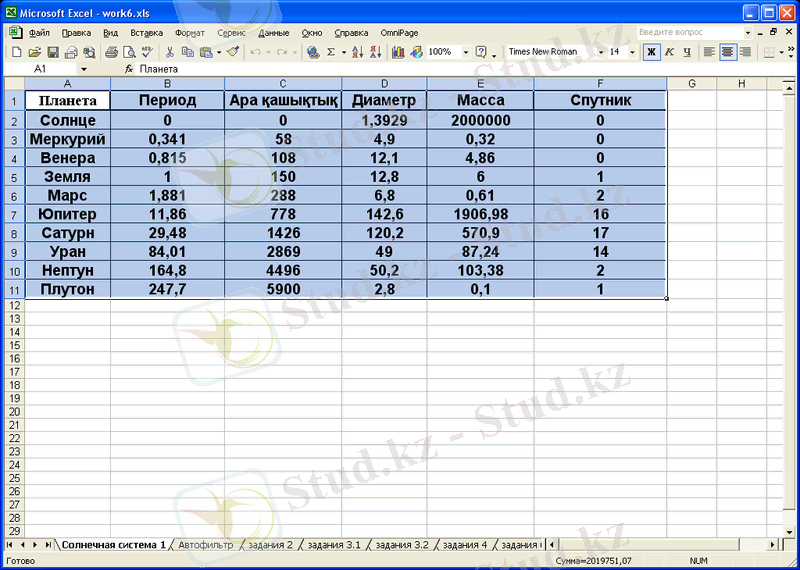The image size is (800, 570).
Task: Click the Cut scissors icon
Action: coord(170,52)
